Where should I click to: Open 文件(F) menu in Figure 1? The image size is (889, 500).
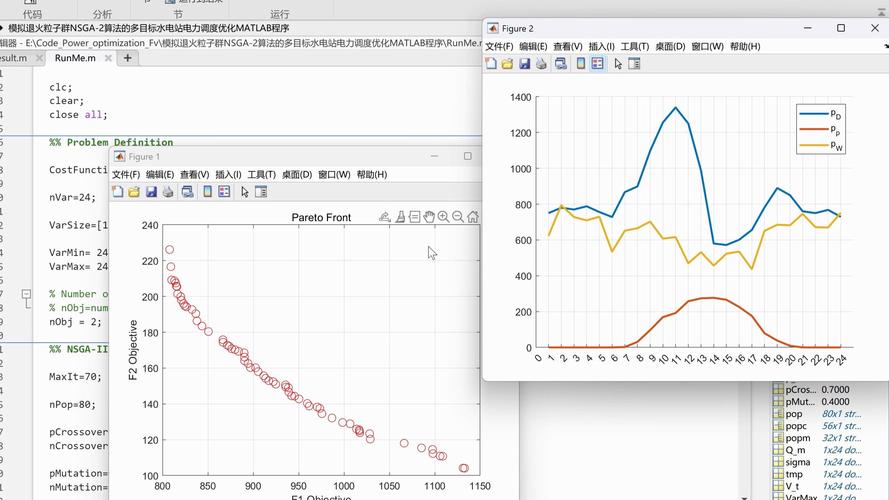(126, 175)
